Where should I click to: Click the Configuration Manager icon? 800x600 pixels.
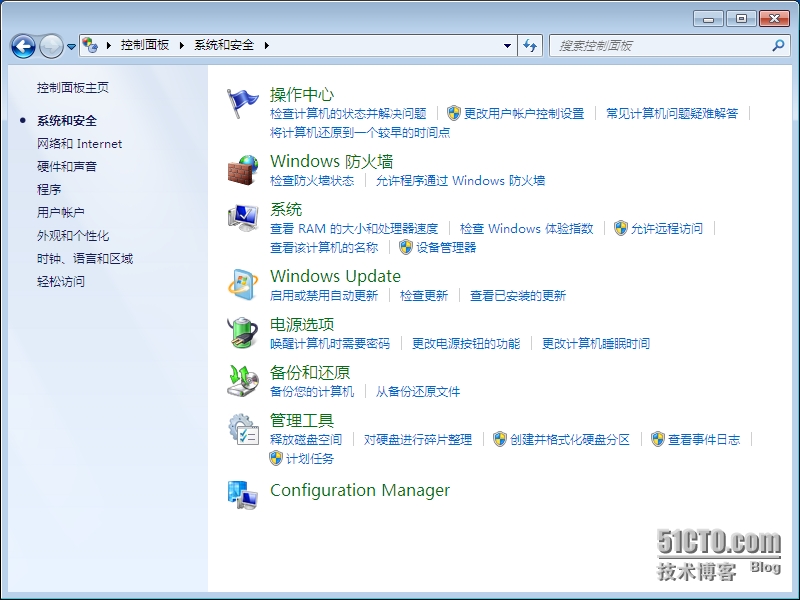click(x=243, y=495)
